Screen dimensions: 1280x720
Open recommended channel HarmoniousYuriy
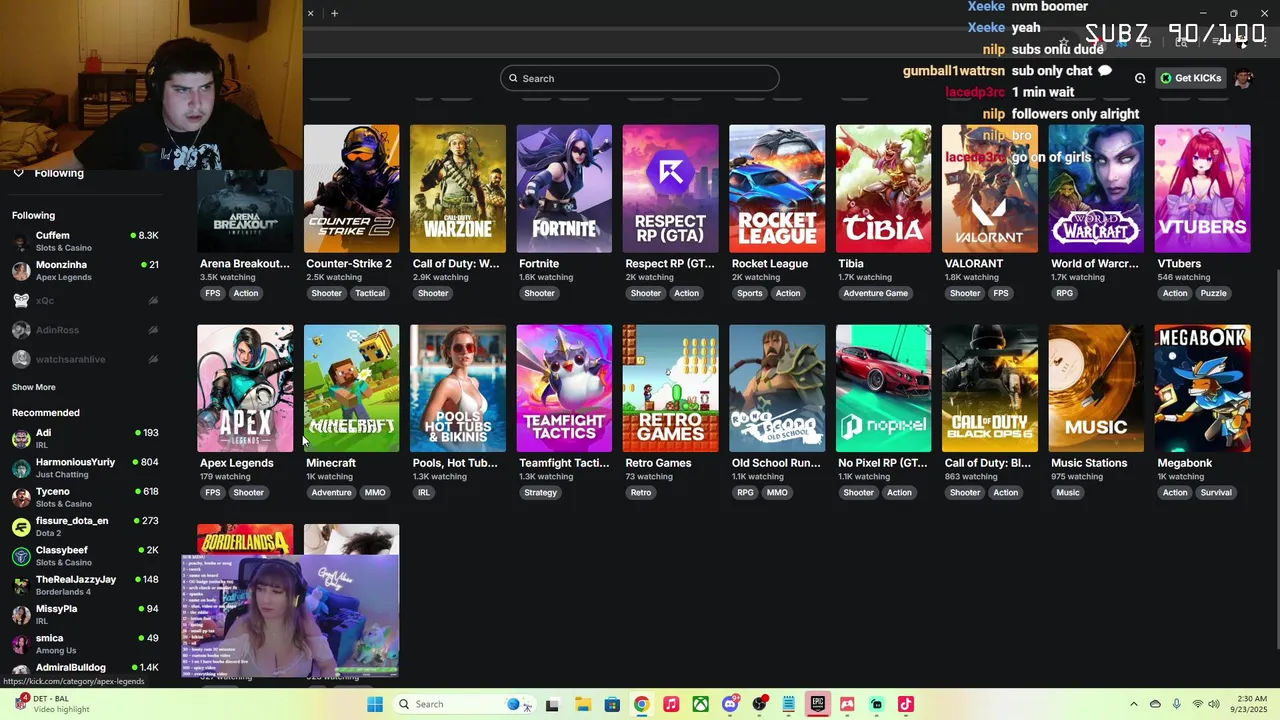tap(85, 468)
